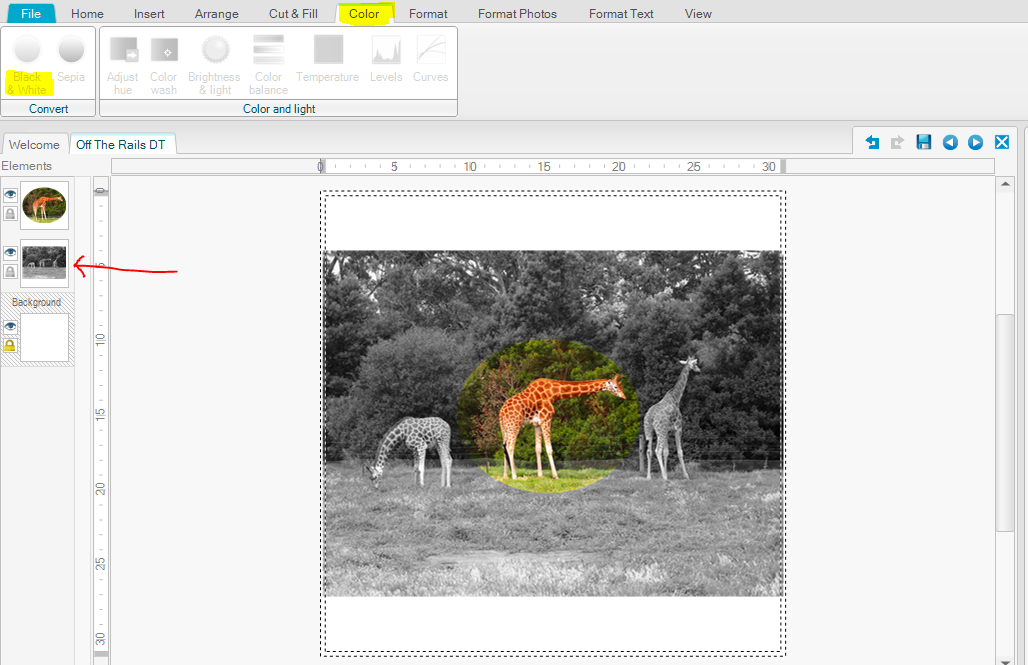This screenshot has width=1028, height=665.
Task: Switch to the Welcome document tab
Action: (34, 144)
